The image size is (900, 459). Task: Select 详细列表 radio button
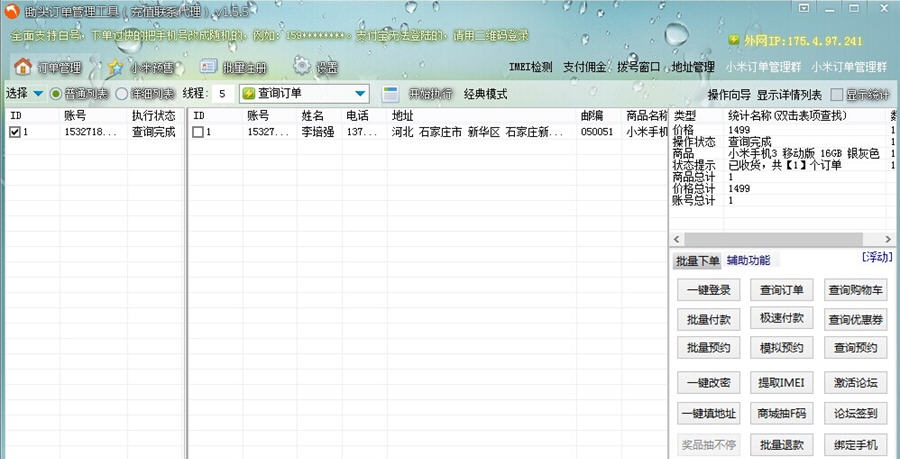click(145, 94)
